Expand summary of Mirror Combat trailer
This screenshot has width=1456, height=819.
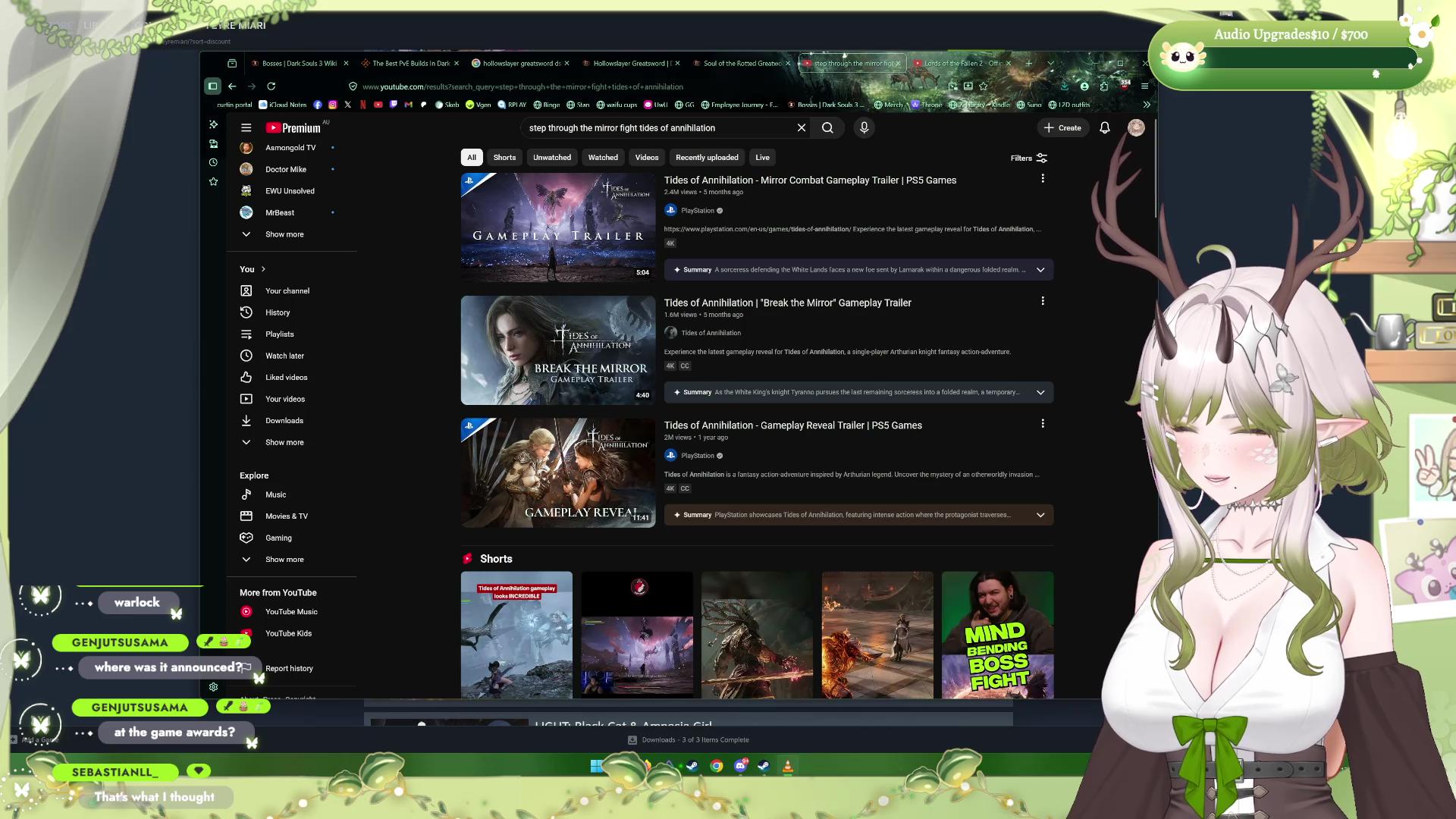(x=1040, y=270)
